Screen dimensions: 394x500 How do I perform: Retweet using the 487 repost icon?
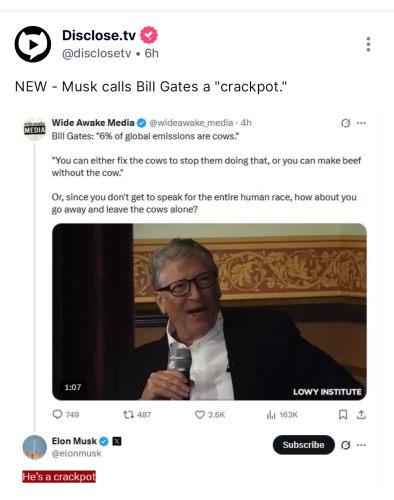128,415
